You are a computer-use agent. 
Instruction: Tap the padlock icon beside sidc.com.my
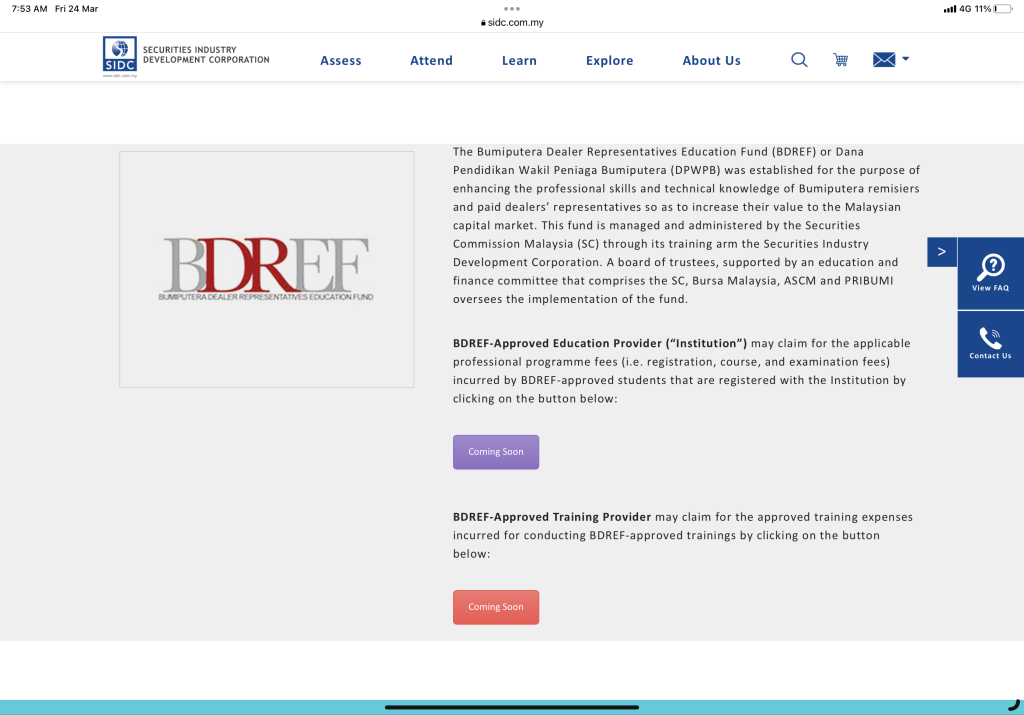(x=483, y=23)
